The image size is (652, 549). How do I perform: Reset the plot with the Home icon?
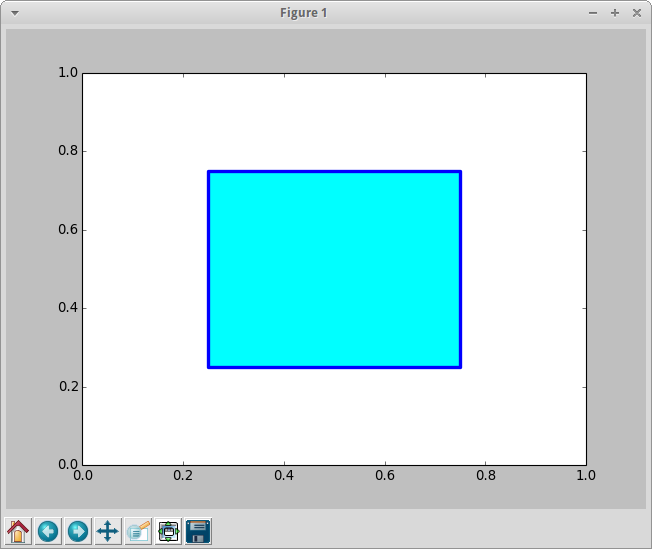pos(18,531)
